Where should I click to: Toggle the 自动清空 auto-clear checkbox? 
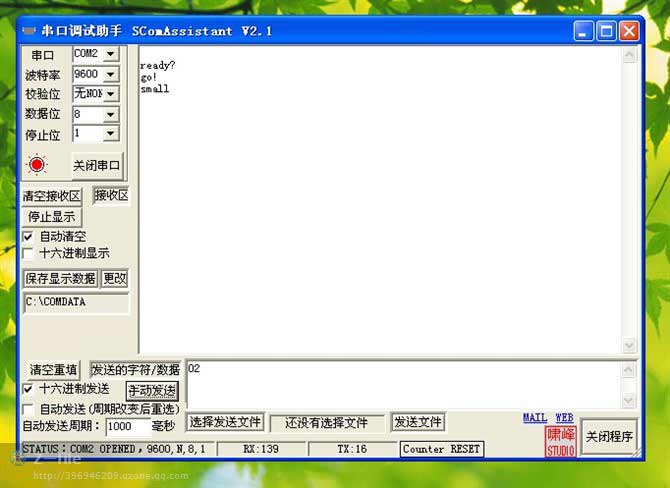click(28, 236)
